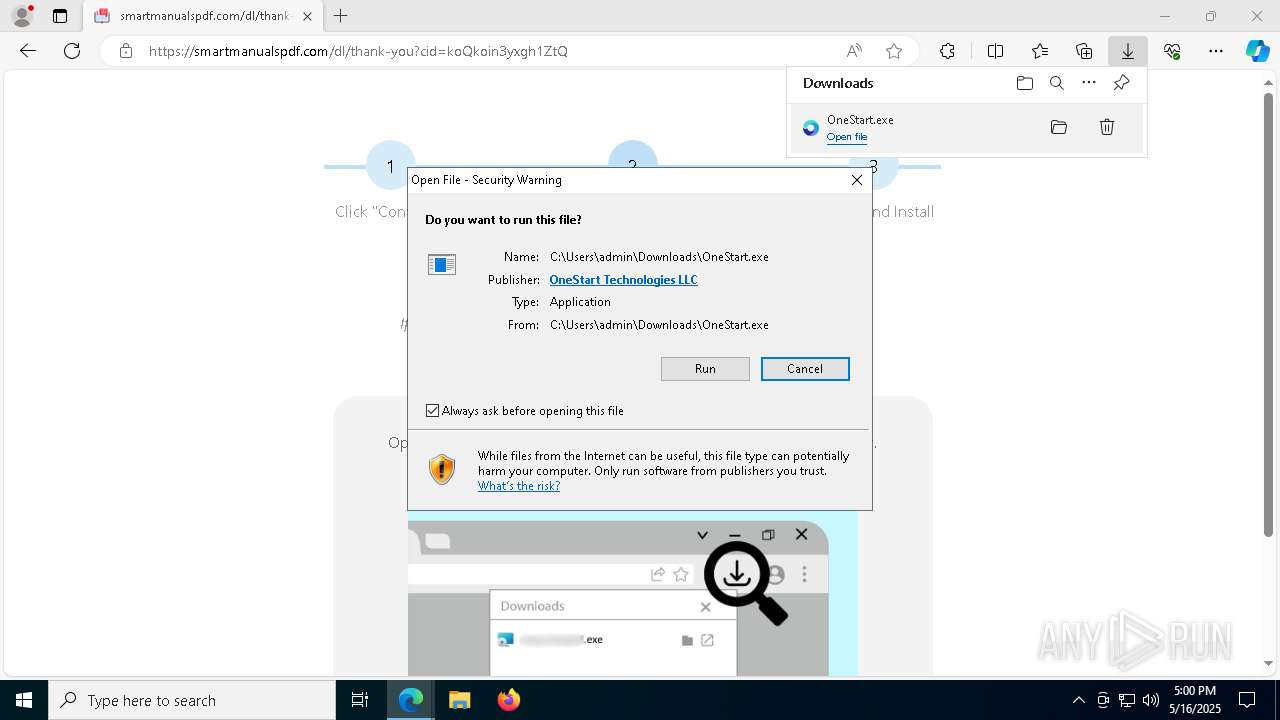This screenshot has width=1280, height=720.
Task: Search downloads with magnifier icon
Action: tap(1057, 83)
